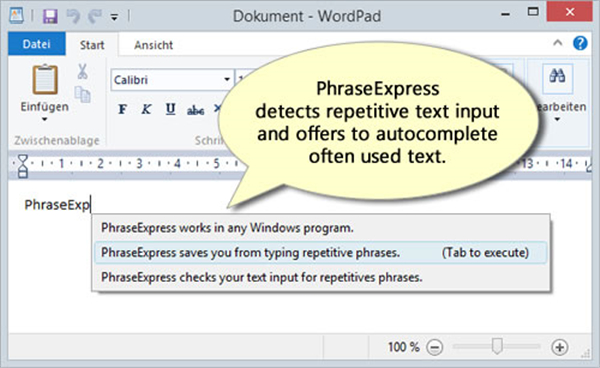Zoom out with the minus button

point(435,347)
